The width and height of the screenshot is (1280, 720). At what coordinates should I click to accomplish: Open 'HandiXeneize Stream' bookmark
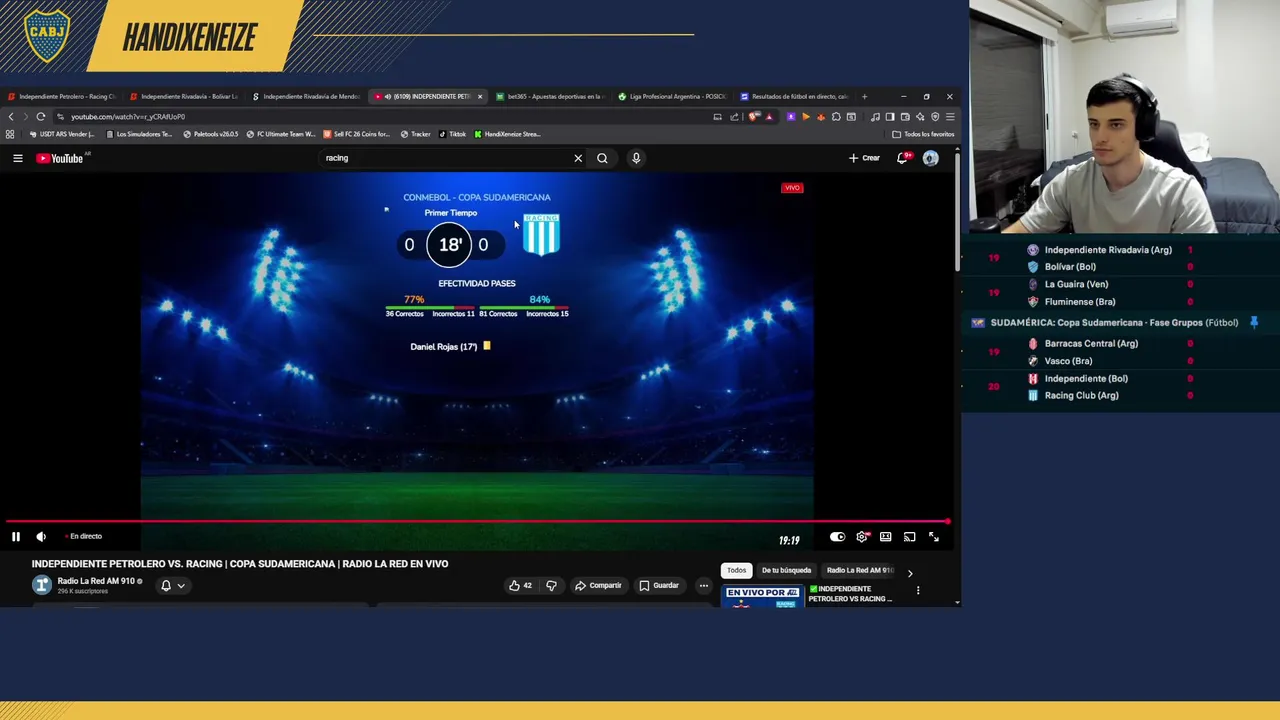507,134
